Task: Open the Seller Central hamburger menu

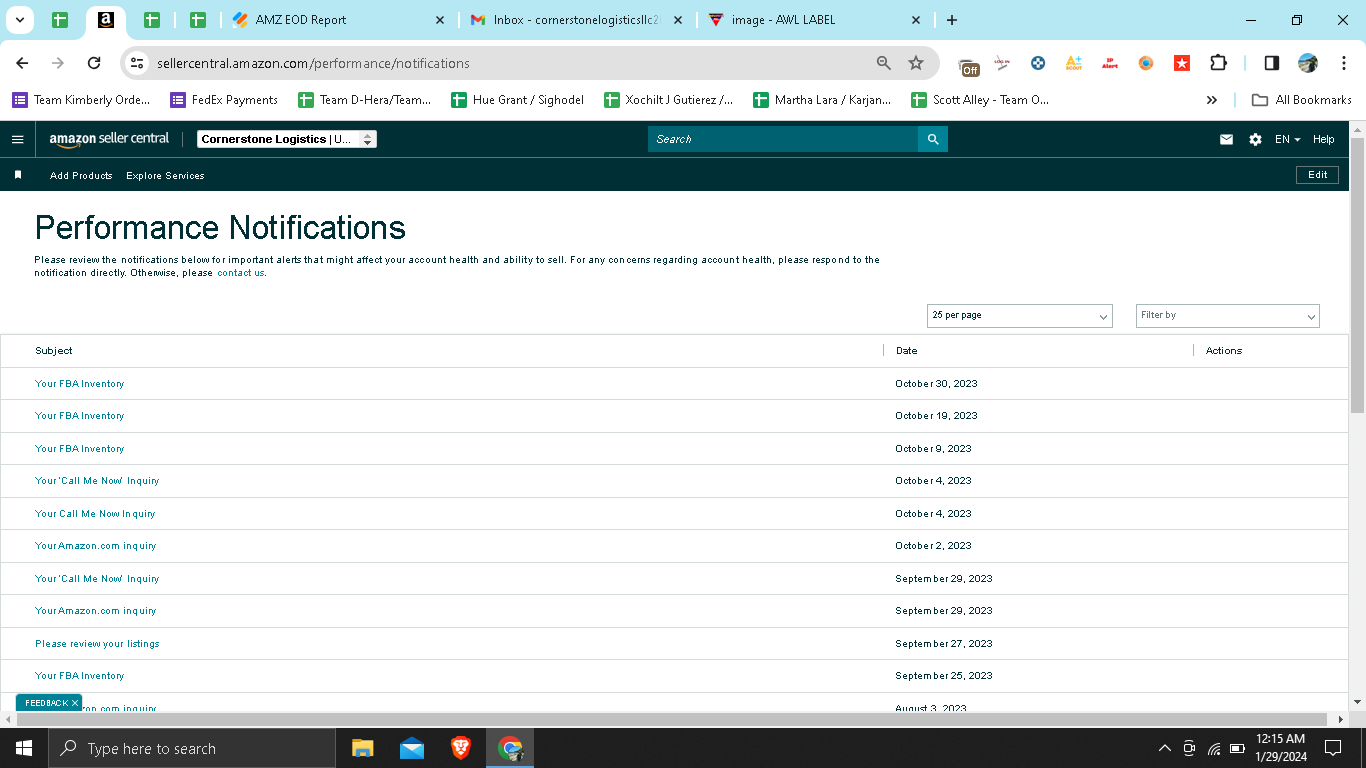Action: (17, 139)
